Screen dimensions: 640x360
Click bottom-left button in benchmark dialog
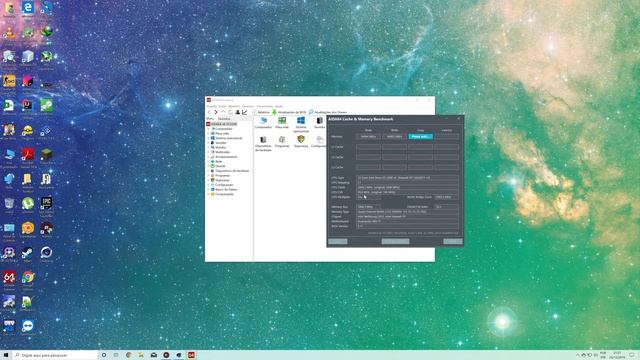coord(338,241)
